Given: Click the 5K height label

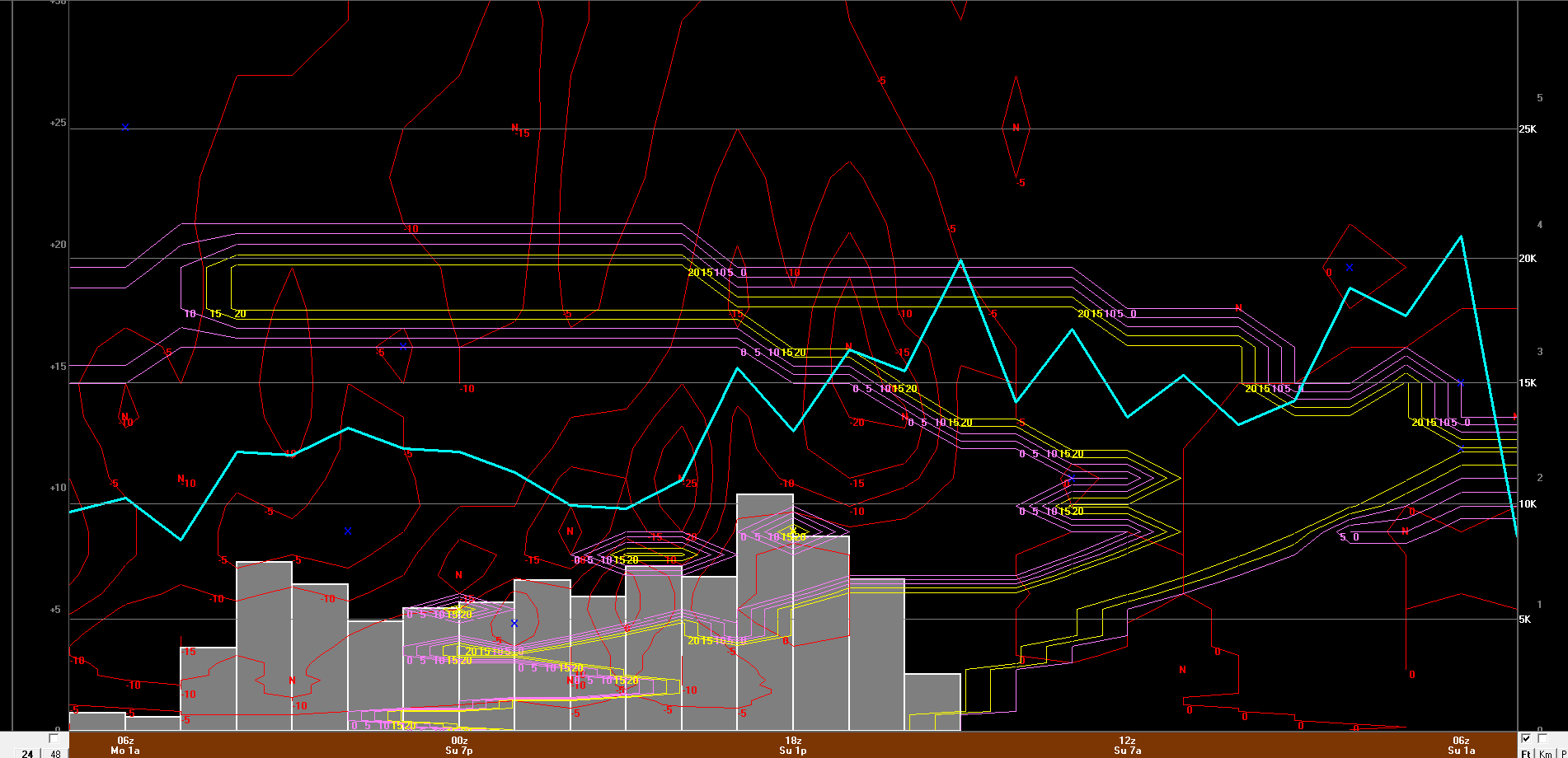Looking at the screenshot, I should (x=1525, y=620).
